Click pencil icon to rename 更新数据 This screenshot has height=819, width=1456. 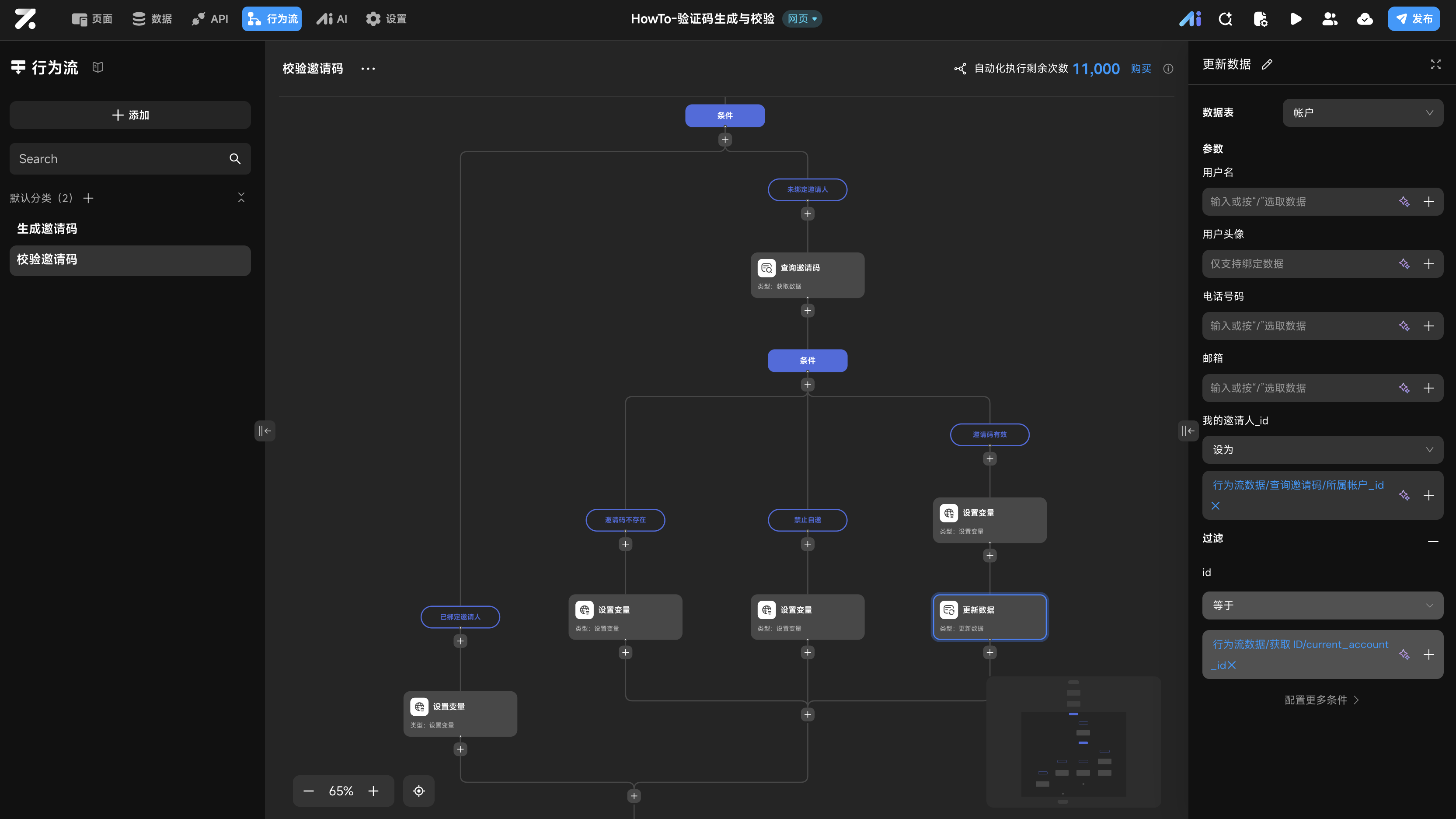pyautogui.click(x=1267, y=64)
